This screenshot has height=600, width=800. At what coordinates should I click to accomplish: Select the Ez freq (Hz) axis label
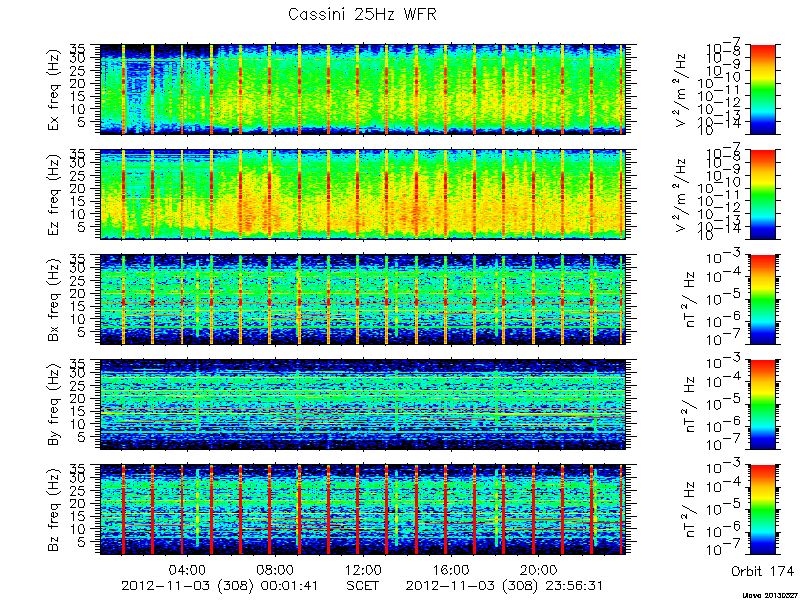point(55,194)
